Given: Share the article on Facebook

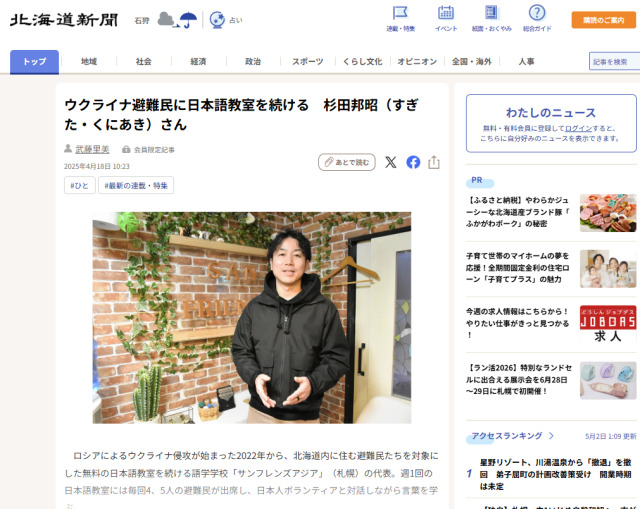Looking at the screenshot, I should pyautogui.click(x=413, y=162).
